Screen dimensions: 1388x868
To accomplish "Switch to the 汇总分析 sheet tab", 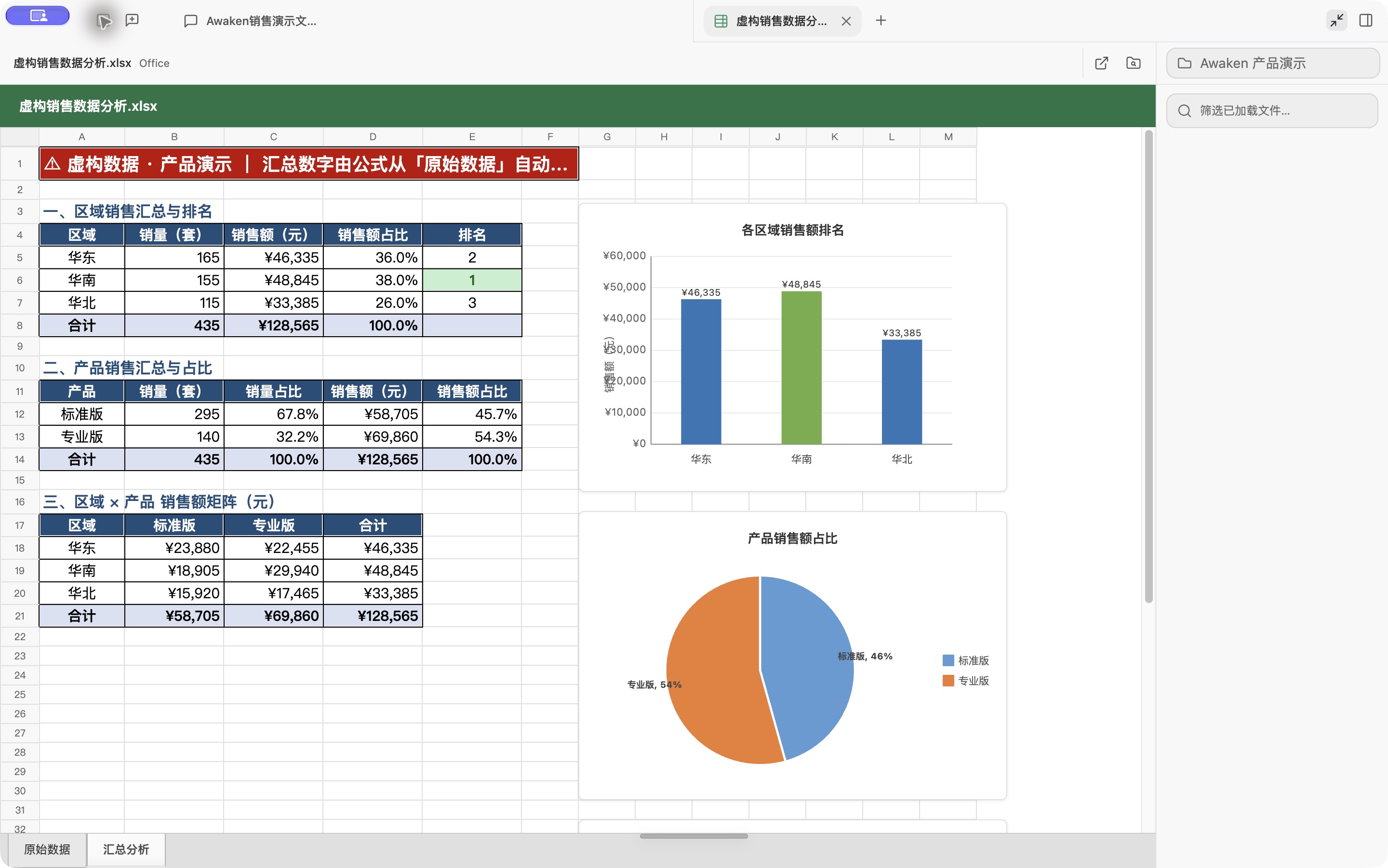I will click(x=126, y=849).
